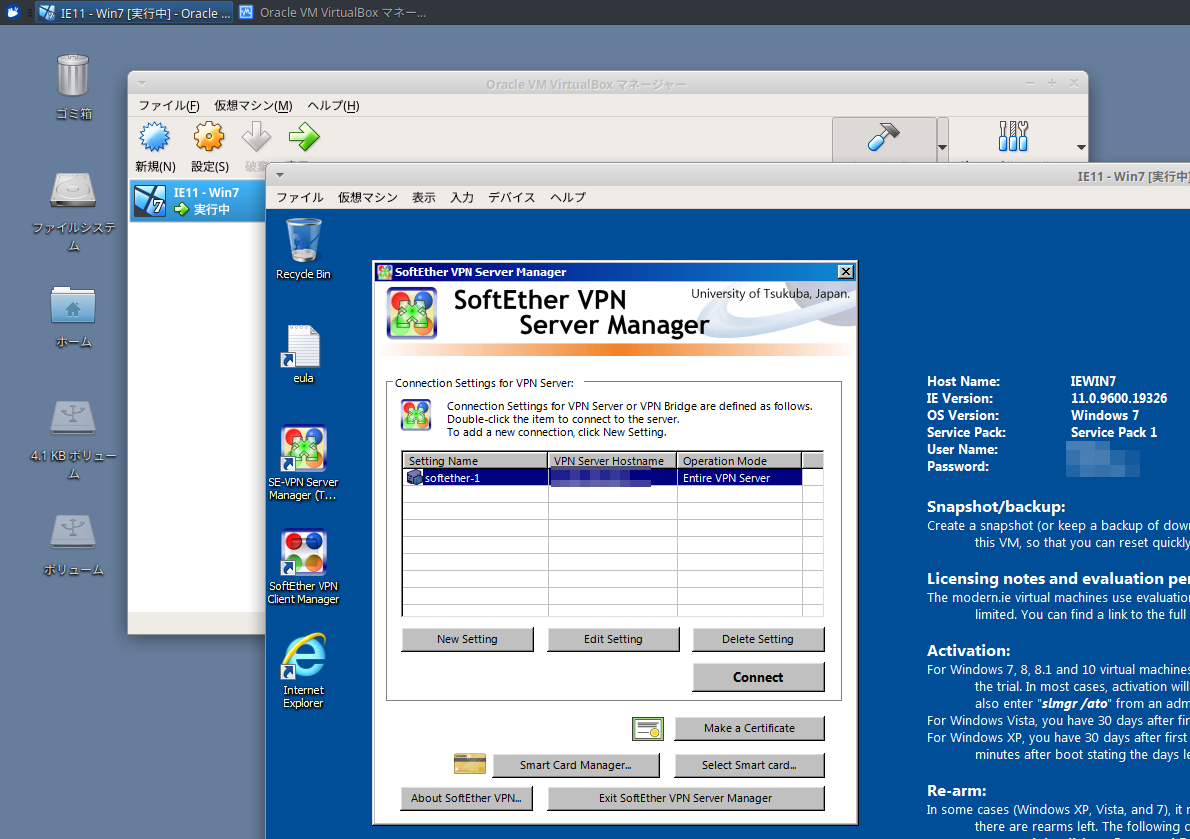
Task: Select the SE-VPN Server Manager desktop shortcut
Action: (x=304, y=448)
